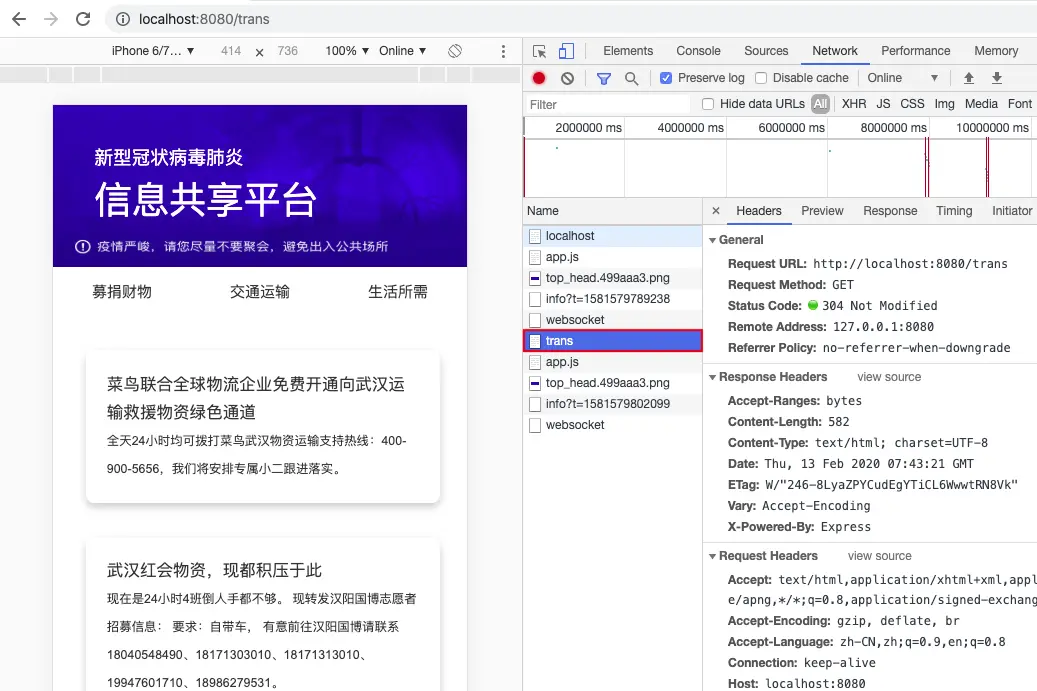Select the info?t=1581579789238 request
This screenshot has height=691, width=1037.
point(612,299)
